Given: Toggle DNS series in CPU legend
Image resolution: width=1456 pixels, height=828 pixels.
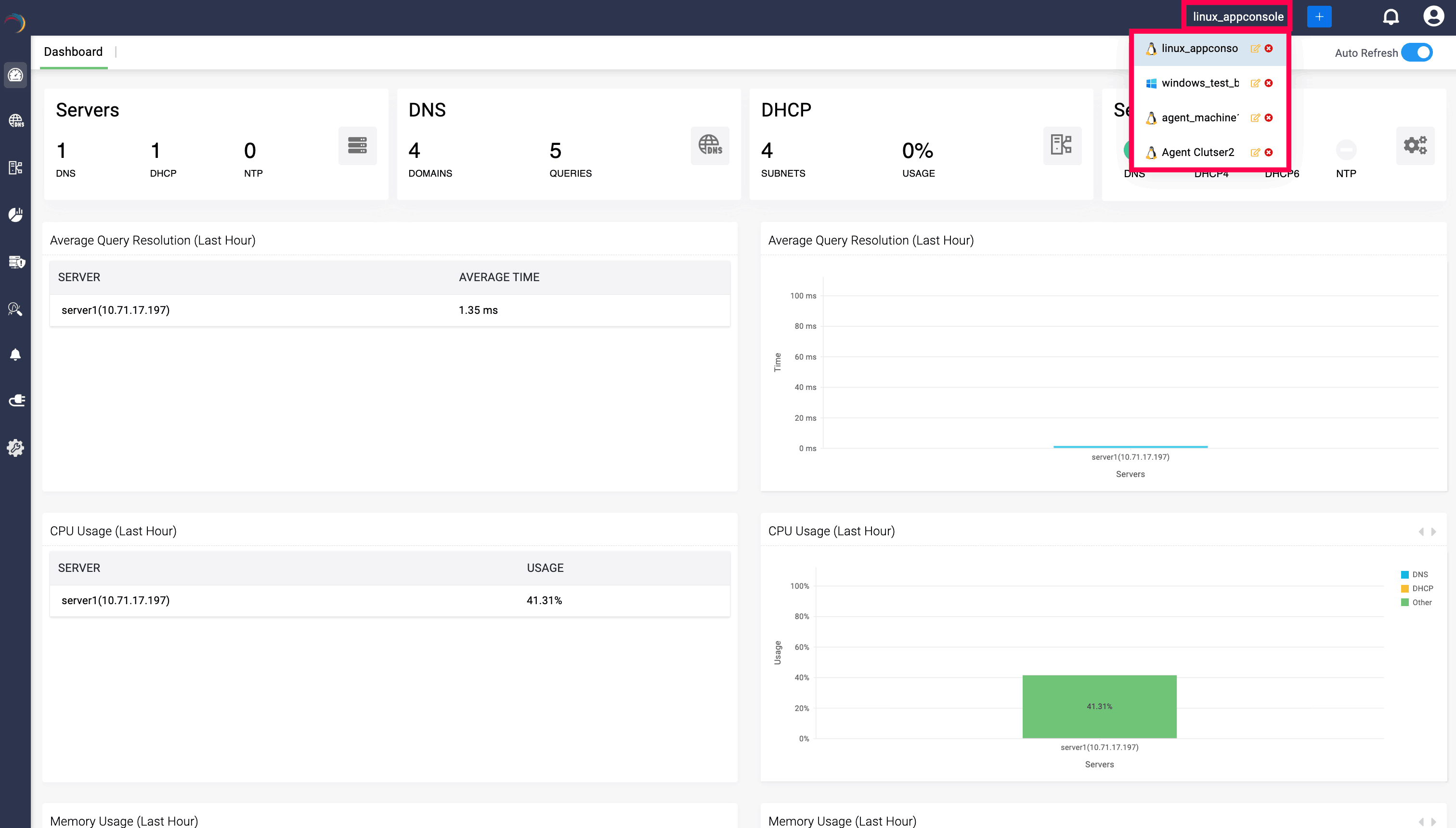Looking at the screenshot, I should (1419, 574).
